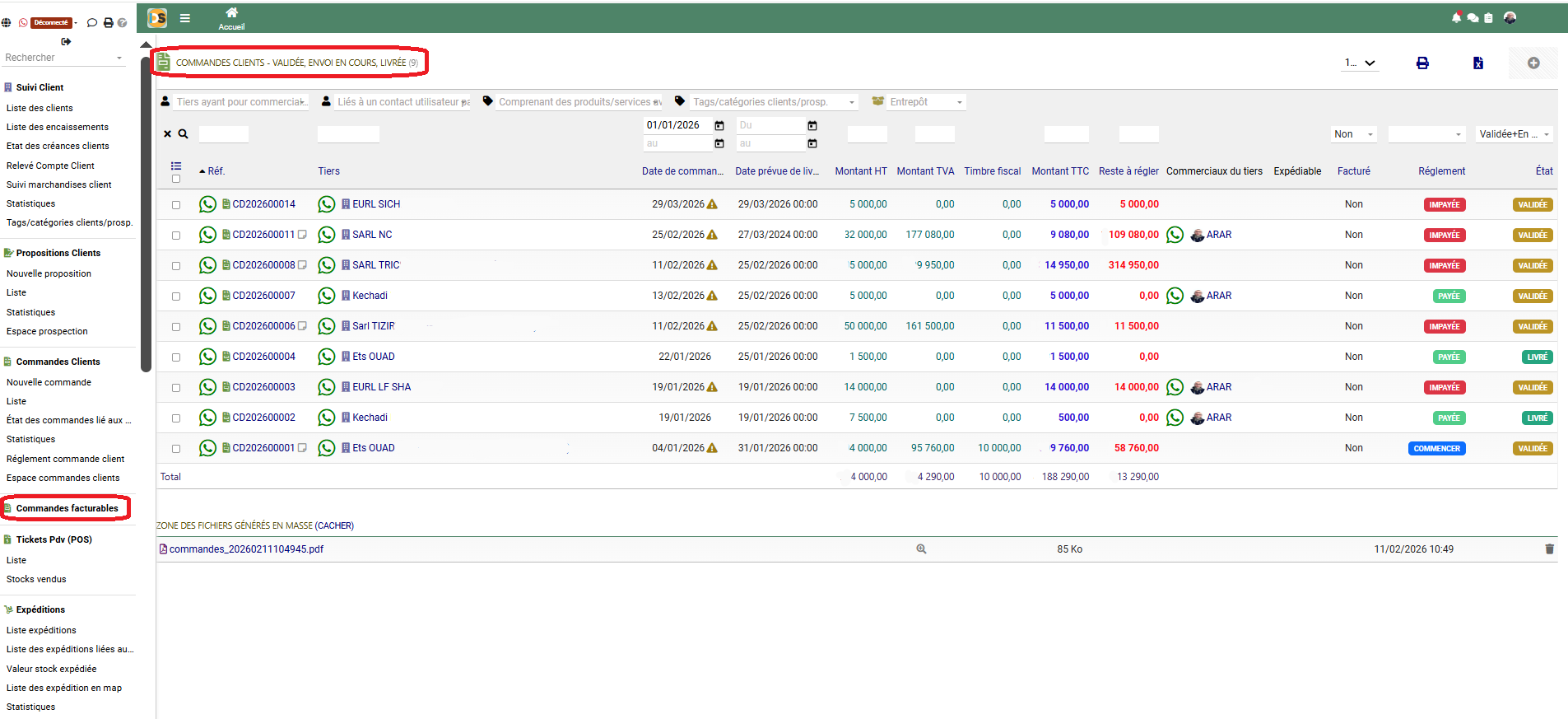Screen dimensions: 1568x719
Task: Clear search filters with the X icon
Action: (x=168, y=133)
